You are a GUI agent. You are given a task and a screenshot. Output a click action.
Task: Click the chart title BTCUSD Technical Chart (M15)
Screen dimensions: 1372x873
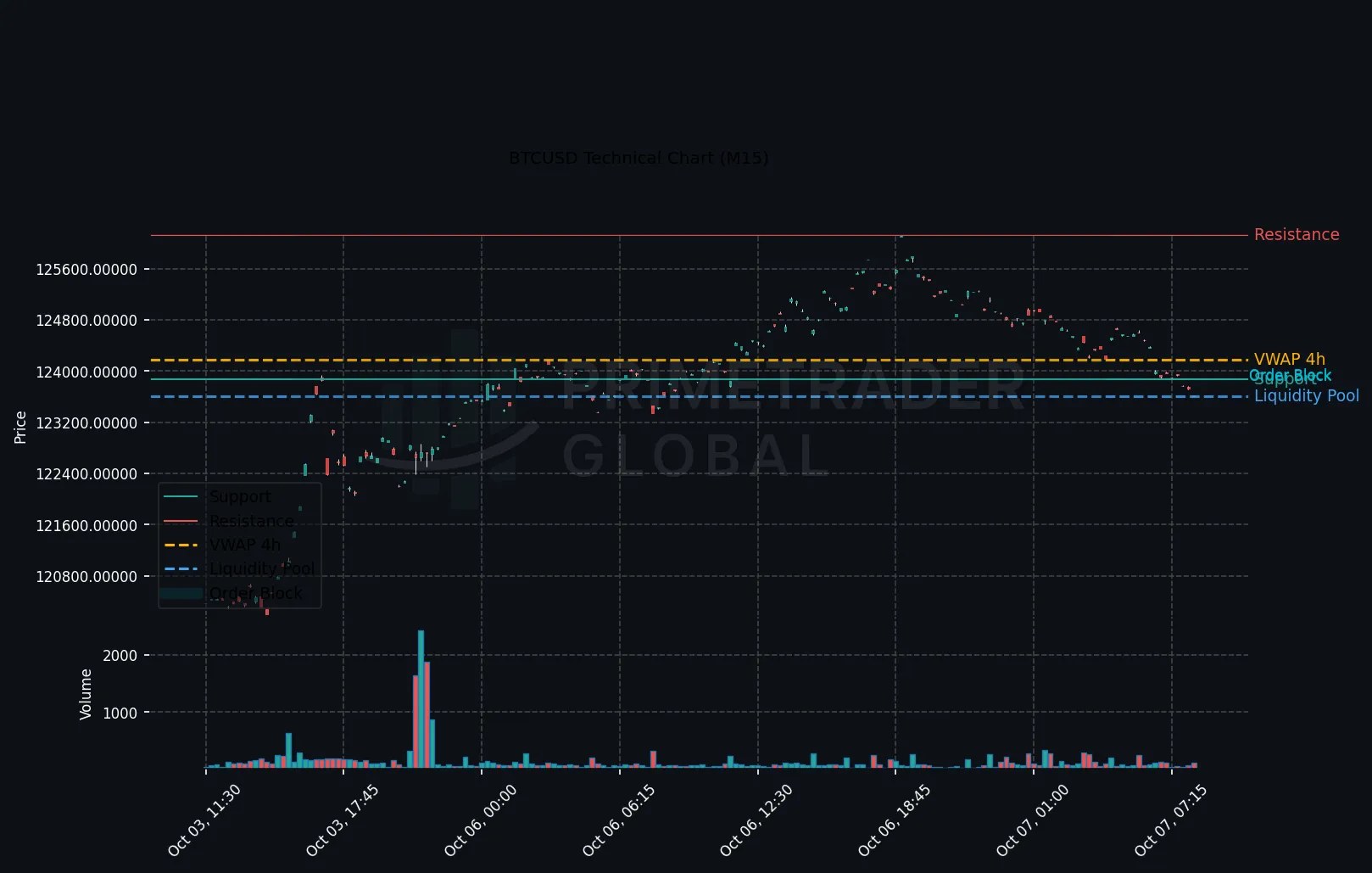point(639,158)
